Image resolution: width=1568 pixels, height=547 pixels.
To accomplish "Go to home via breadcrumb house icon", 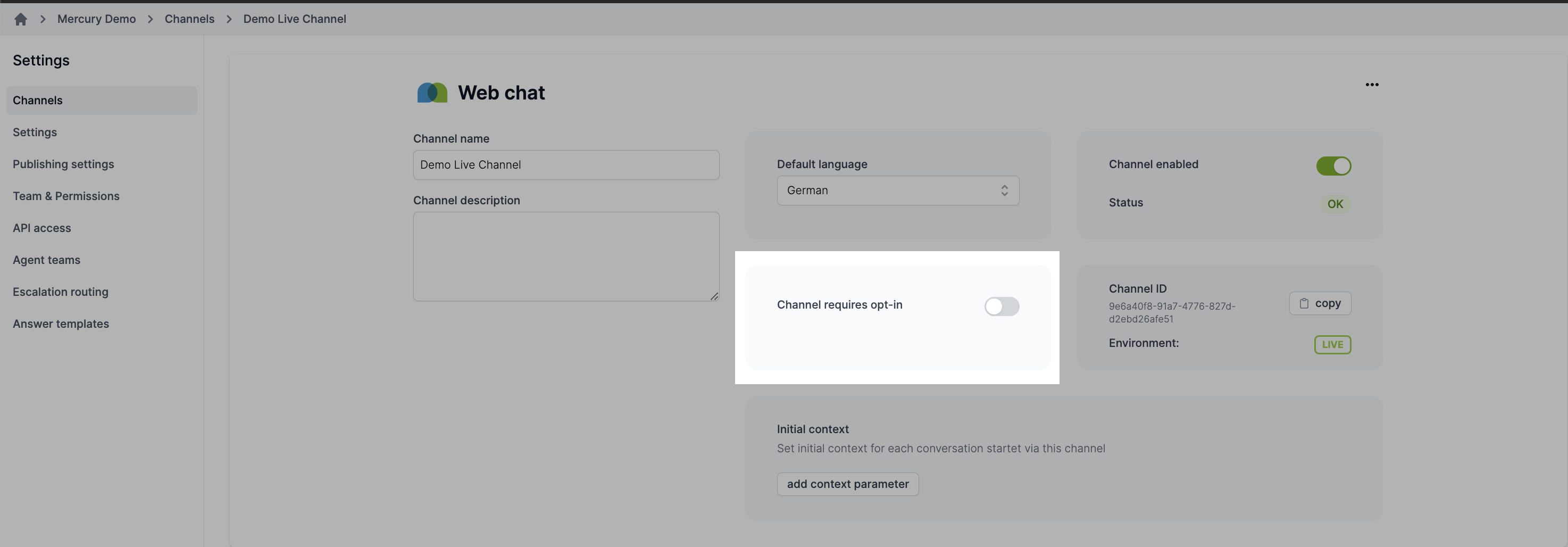I will click(20, 19).
